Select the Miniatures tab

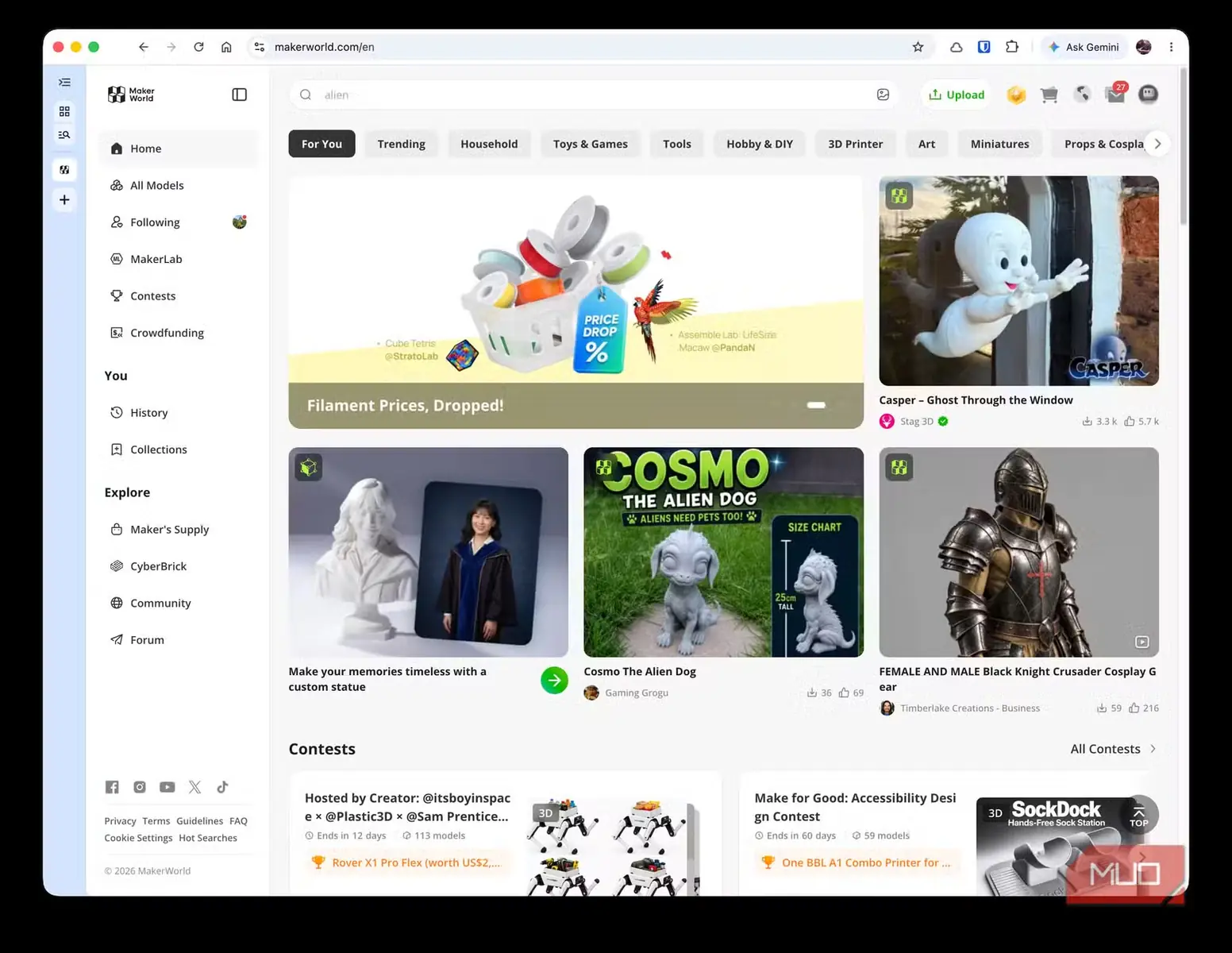click(x=999, y=144)
